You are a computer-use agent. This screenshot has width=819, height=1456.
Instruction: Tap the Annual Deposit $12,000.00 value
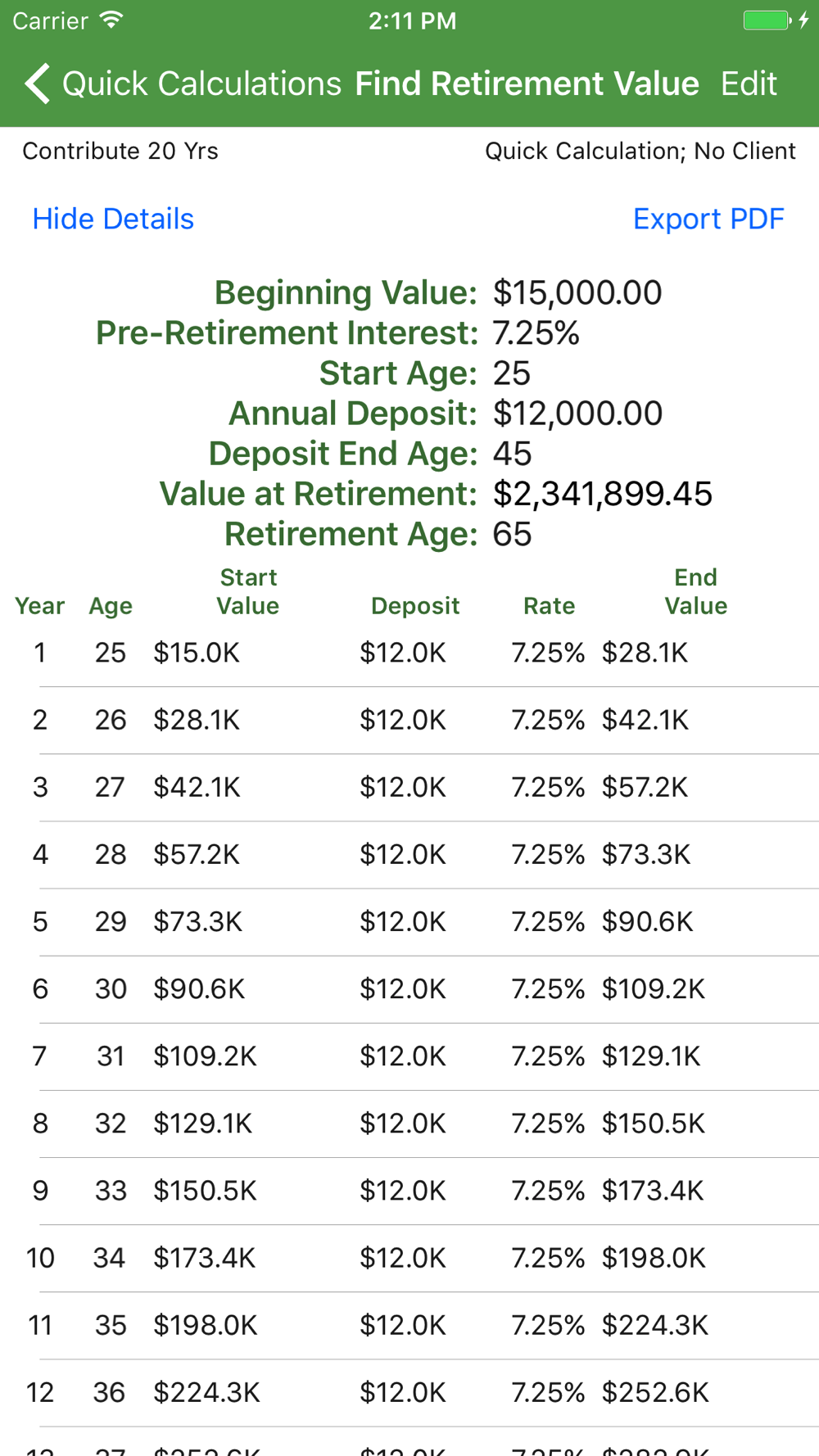[577, 414]
